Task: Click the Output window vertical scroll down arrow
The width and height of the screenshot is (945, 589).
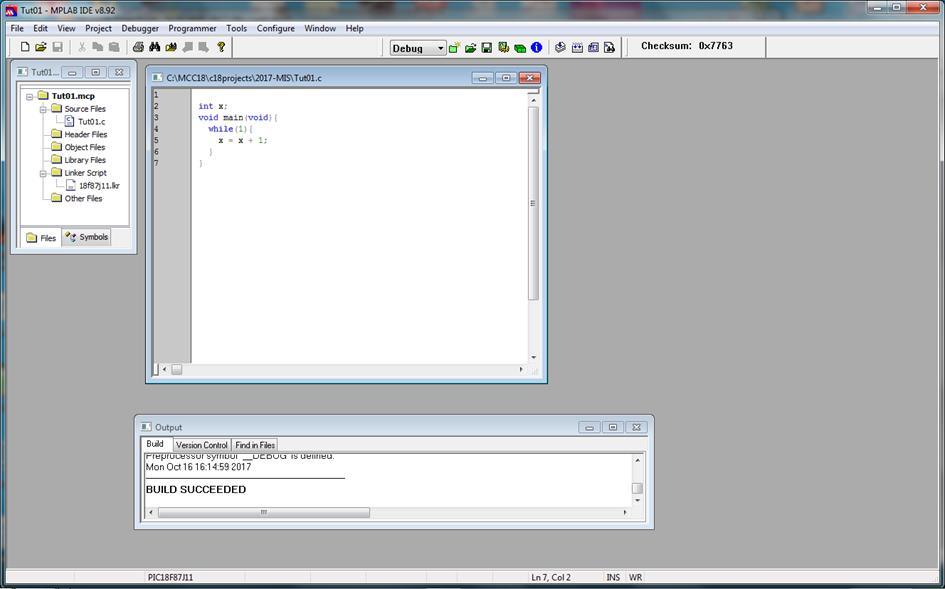Action: [x=638, y=500]
